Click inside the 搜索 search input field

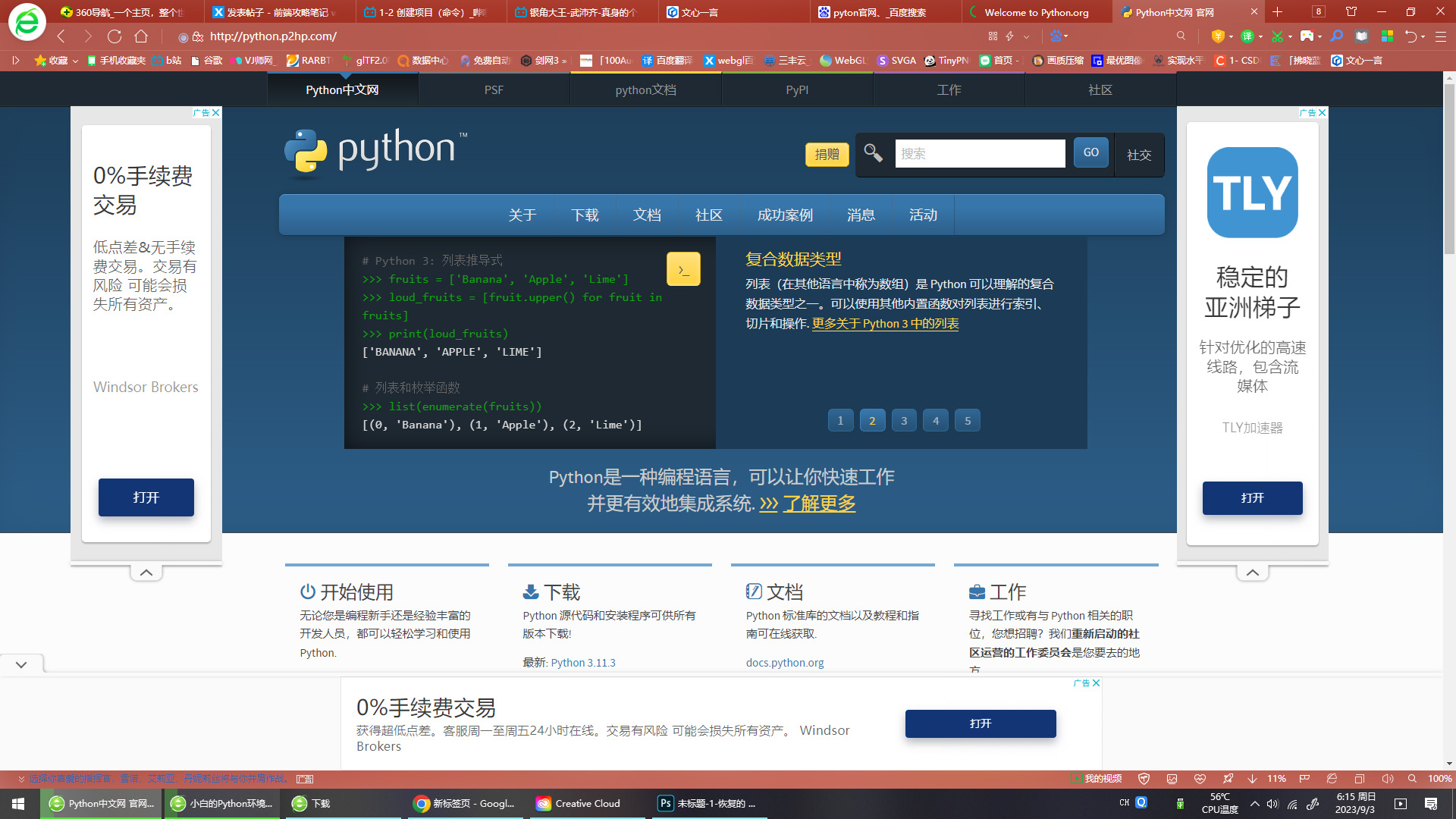pos(980,153)
